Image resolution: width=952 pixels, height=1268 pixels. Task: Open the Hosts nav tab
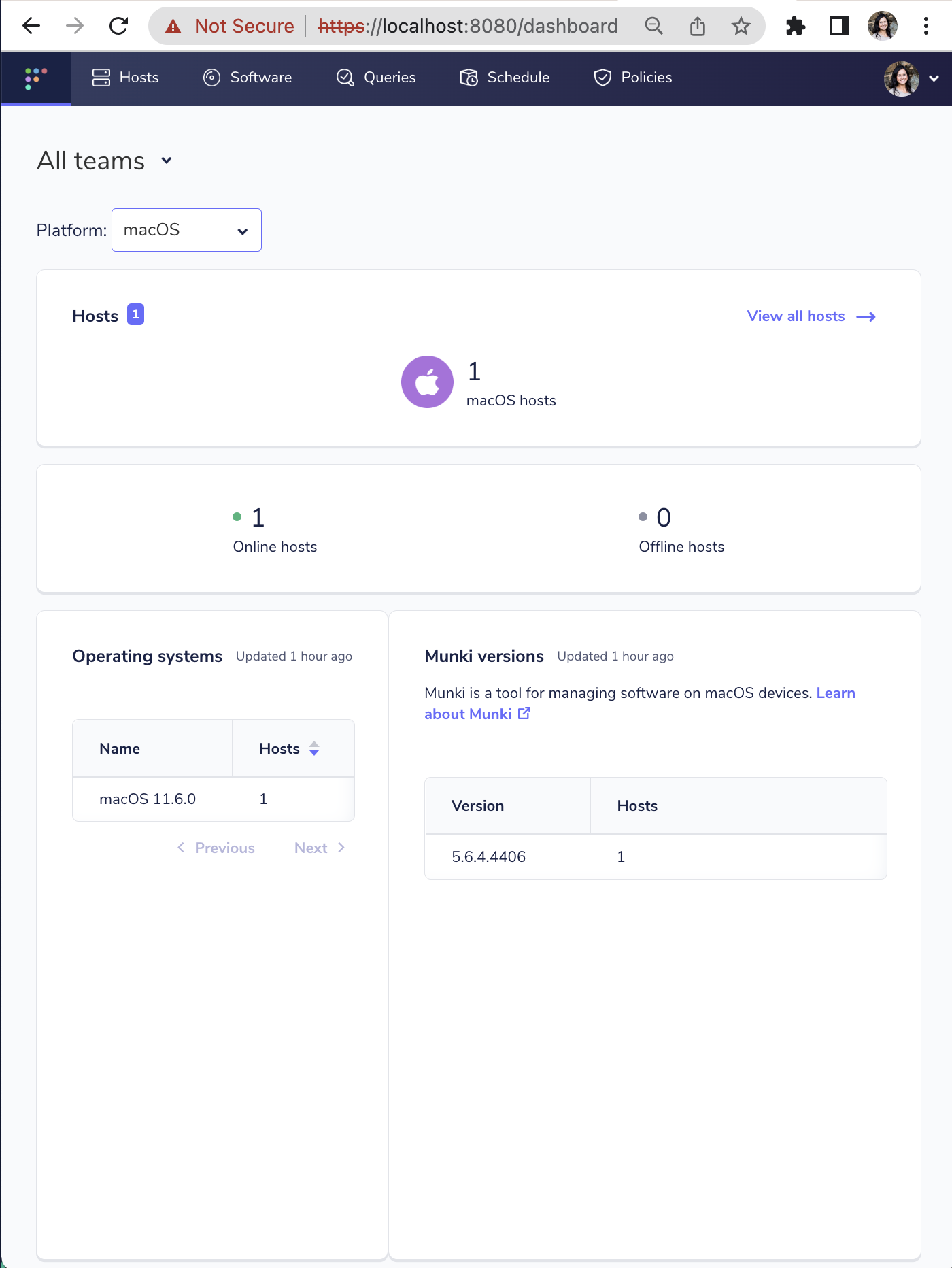click(x=125, y=78)
